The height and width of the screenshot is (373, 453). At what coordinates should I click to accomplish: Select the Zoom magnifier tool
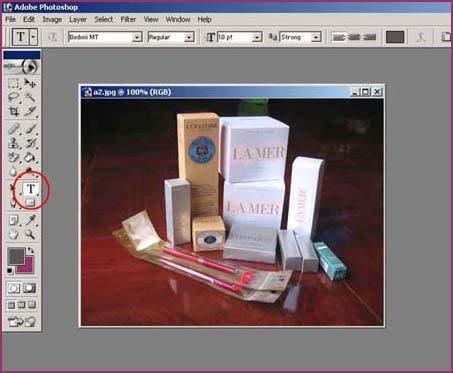click(x=30, y=235)
